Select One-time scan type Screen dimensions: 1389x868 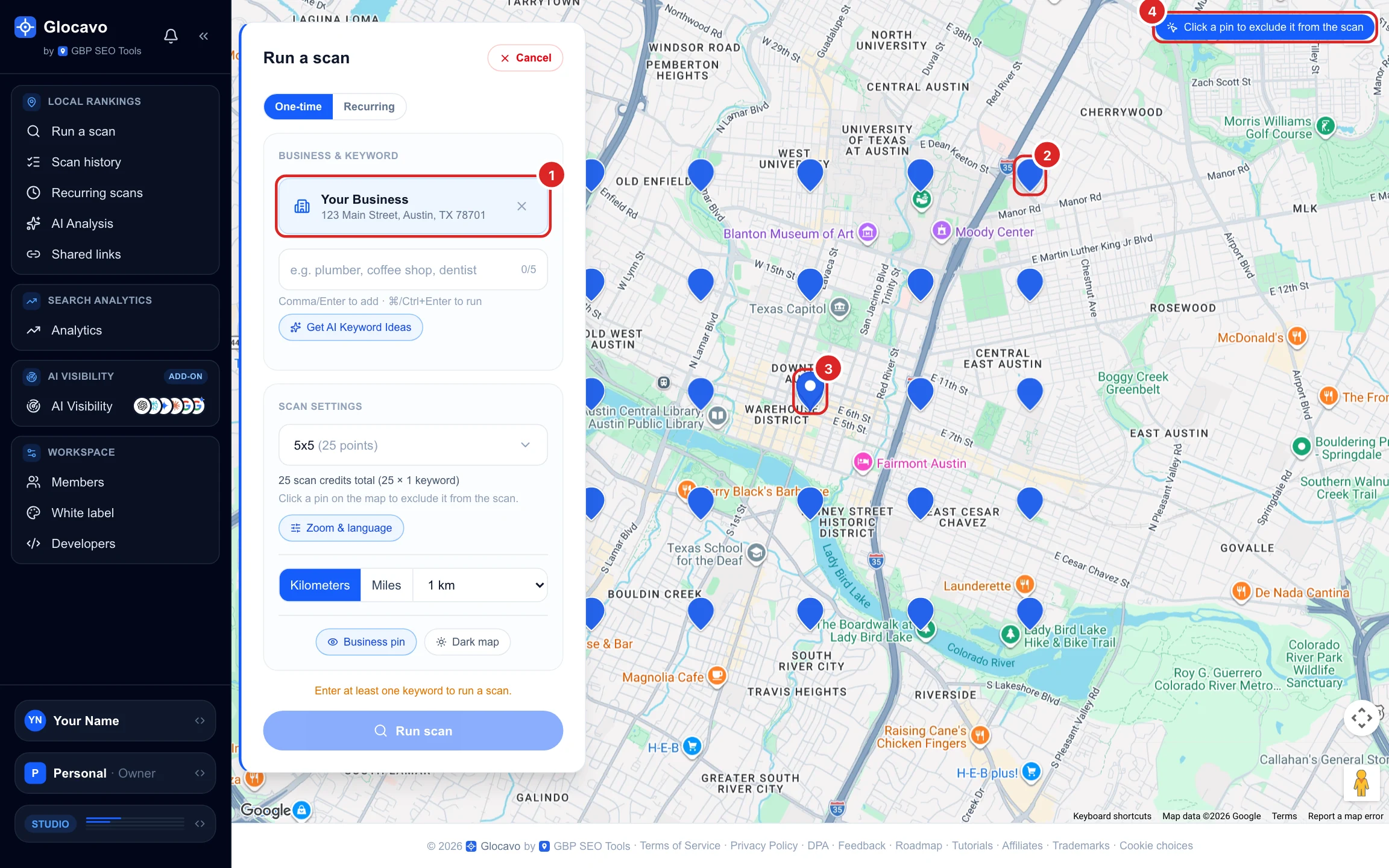(x=298, y=107)
